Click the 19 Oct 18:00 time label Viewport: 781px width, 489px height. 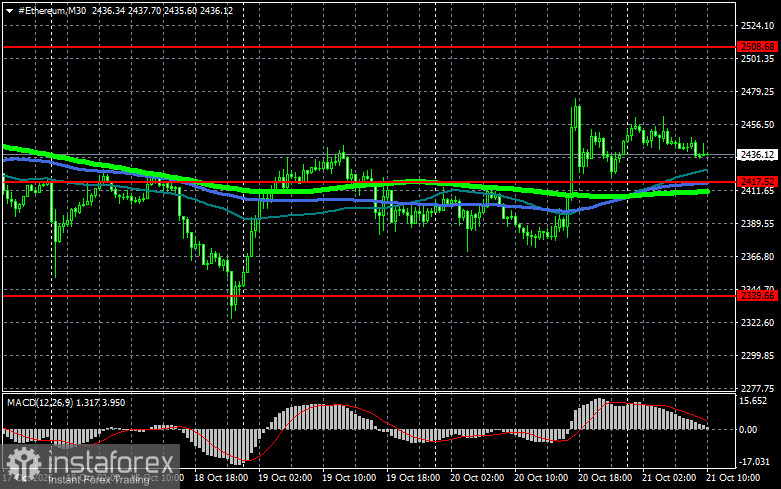413,478
